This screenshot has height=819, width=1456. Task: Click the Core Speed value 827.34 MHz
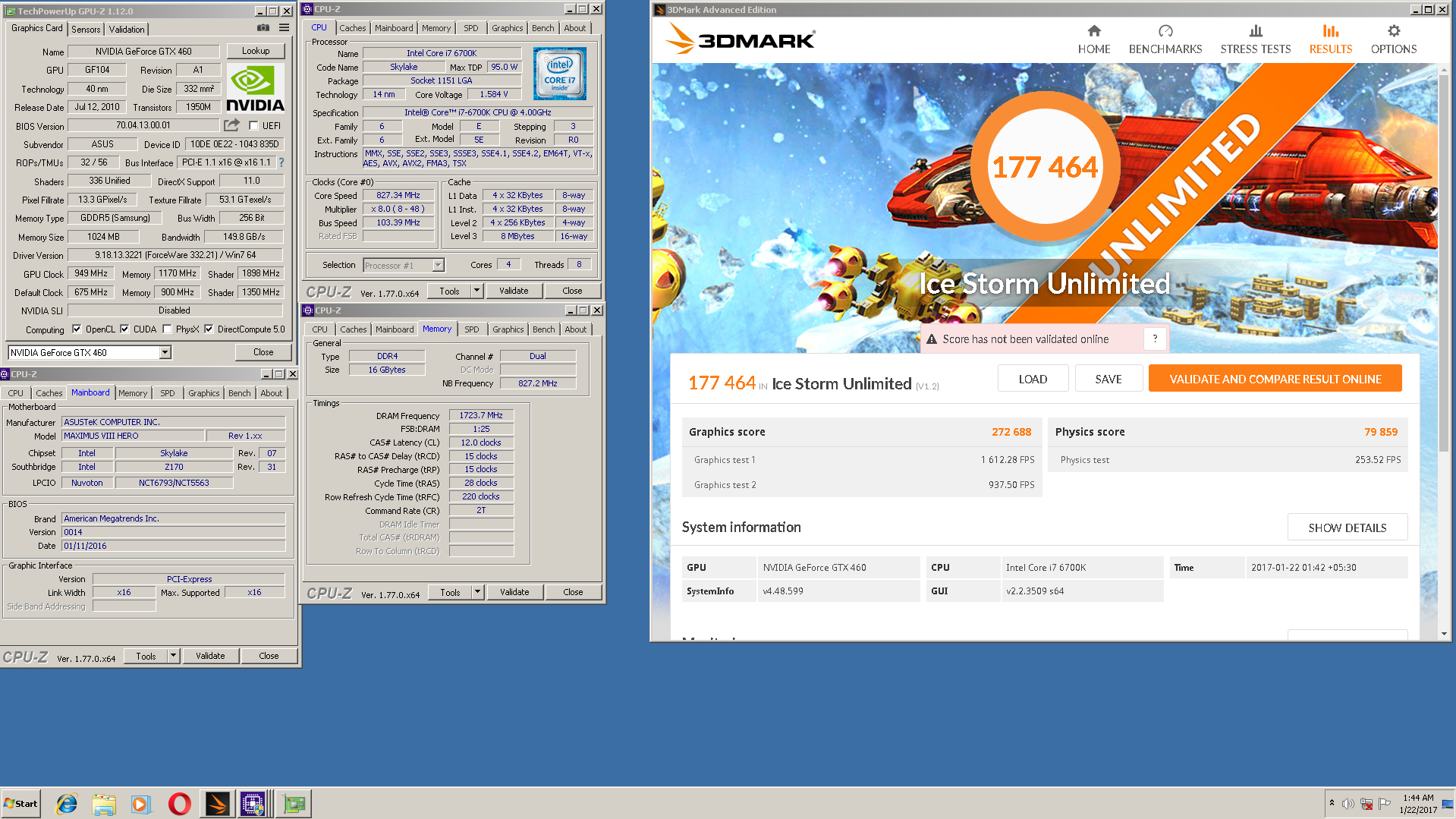tap(398, 195)
